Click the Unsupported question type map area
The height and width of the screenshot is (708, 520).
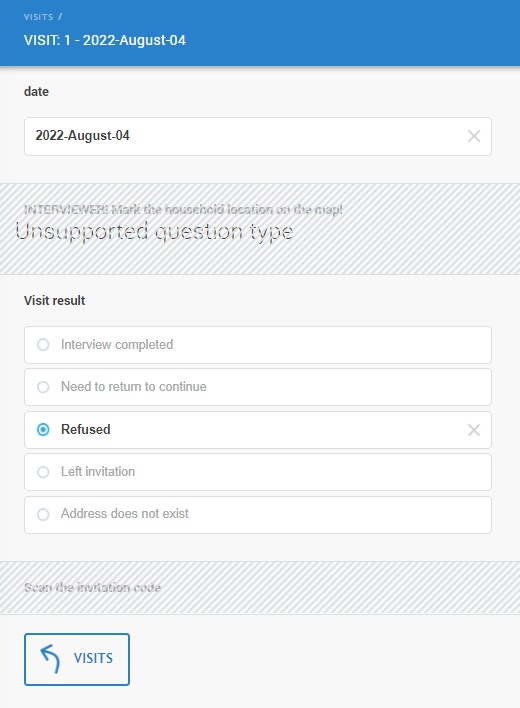coord(154,232)
